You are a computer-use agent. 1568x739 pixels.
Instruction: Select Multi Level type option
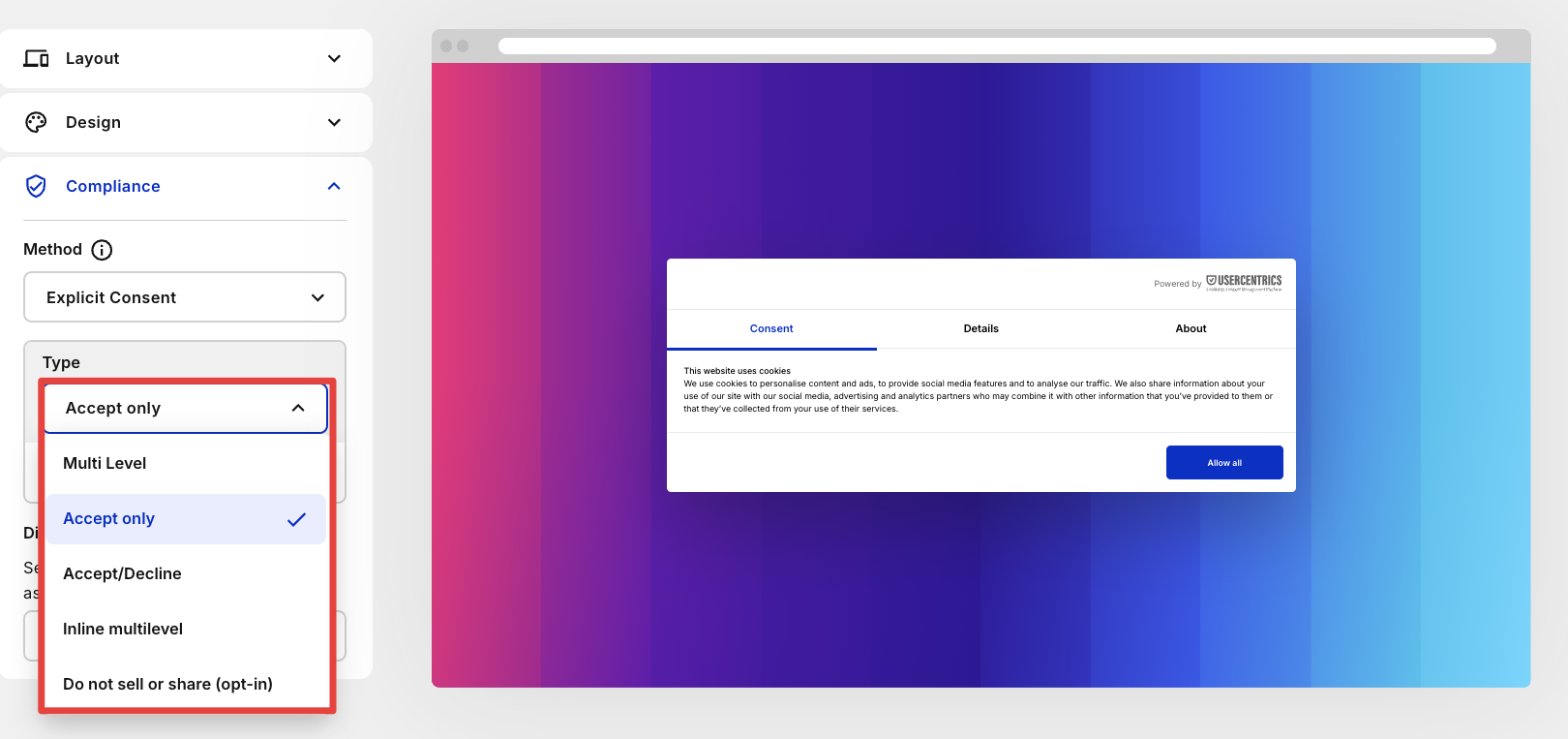105,464
